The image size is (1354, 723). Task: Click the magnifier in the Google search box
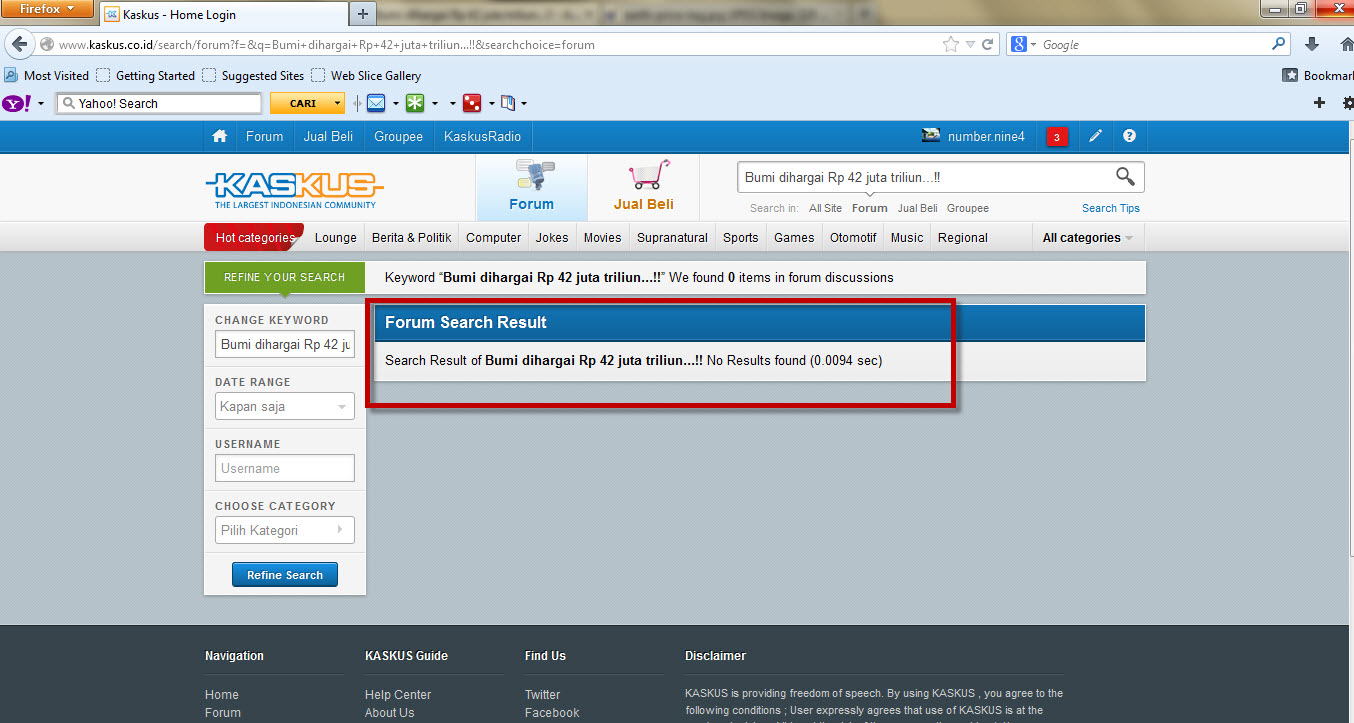pyautogui.click(x=1279, y=44)
